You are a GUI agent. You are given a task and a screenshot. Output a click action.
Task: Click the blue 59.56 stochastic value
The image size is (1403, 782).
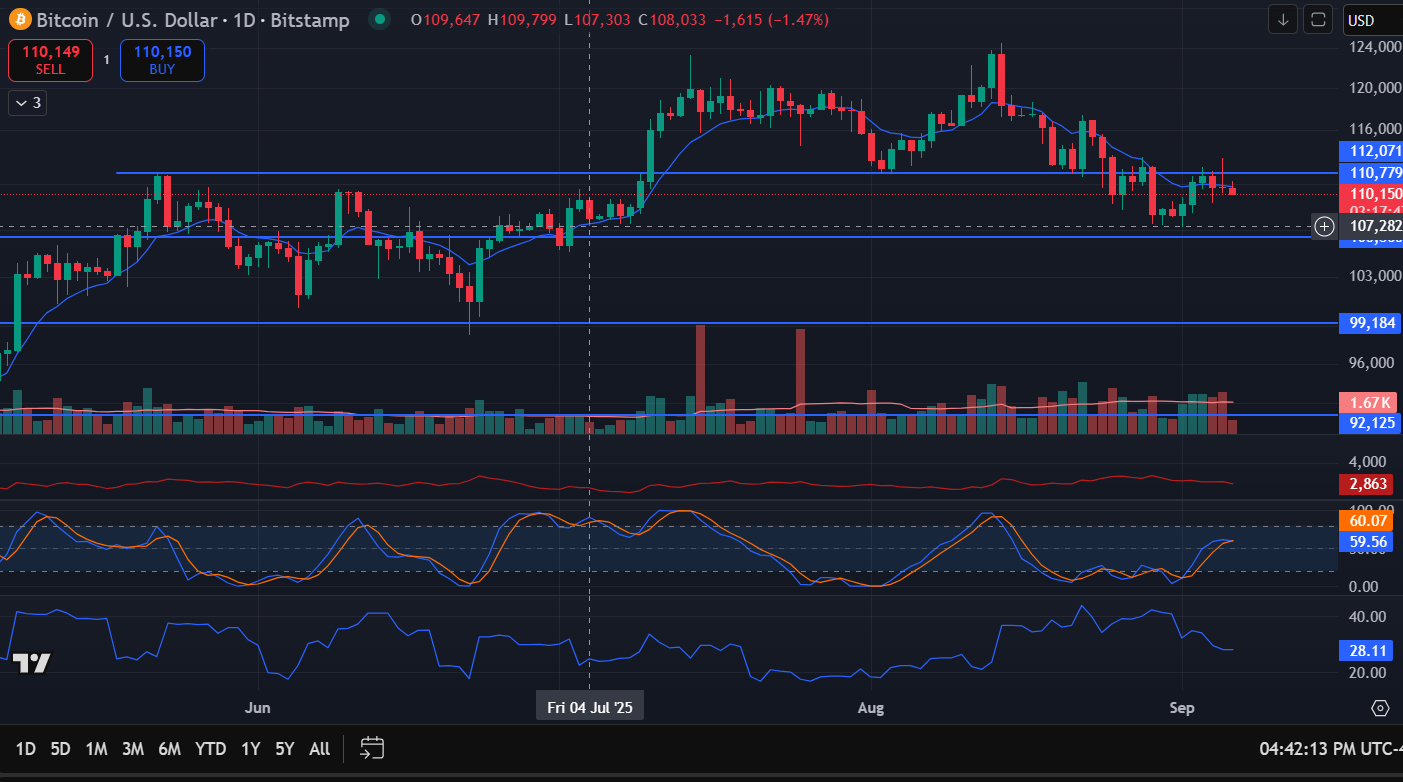pyautogui.click(x=1367, y=542)
